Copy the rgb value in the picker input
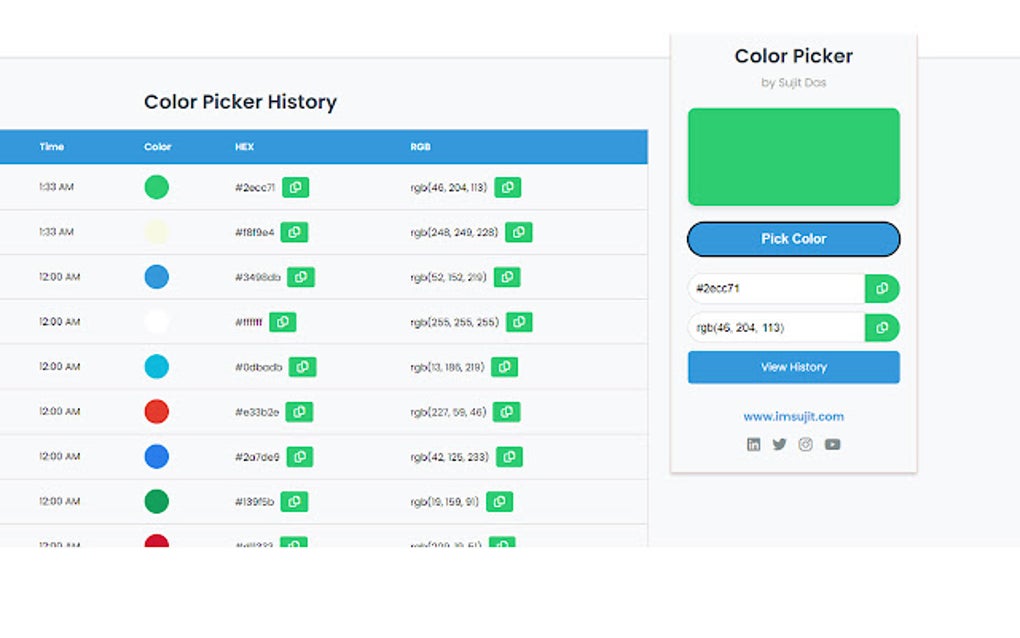The width and height of the screenshot is (1020, 638). [x=882, y=327]
